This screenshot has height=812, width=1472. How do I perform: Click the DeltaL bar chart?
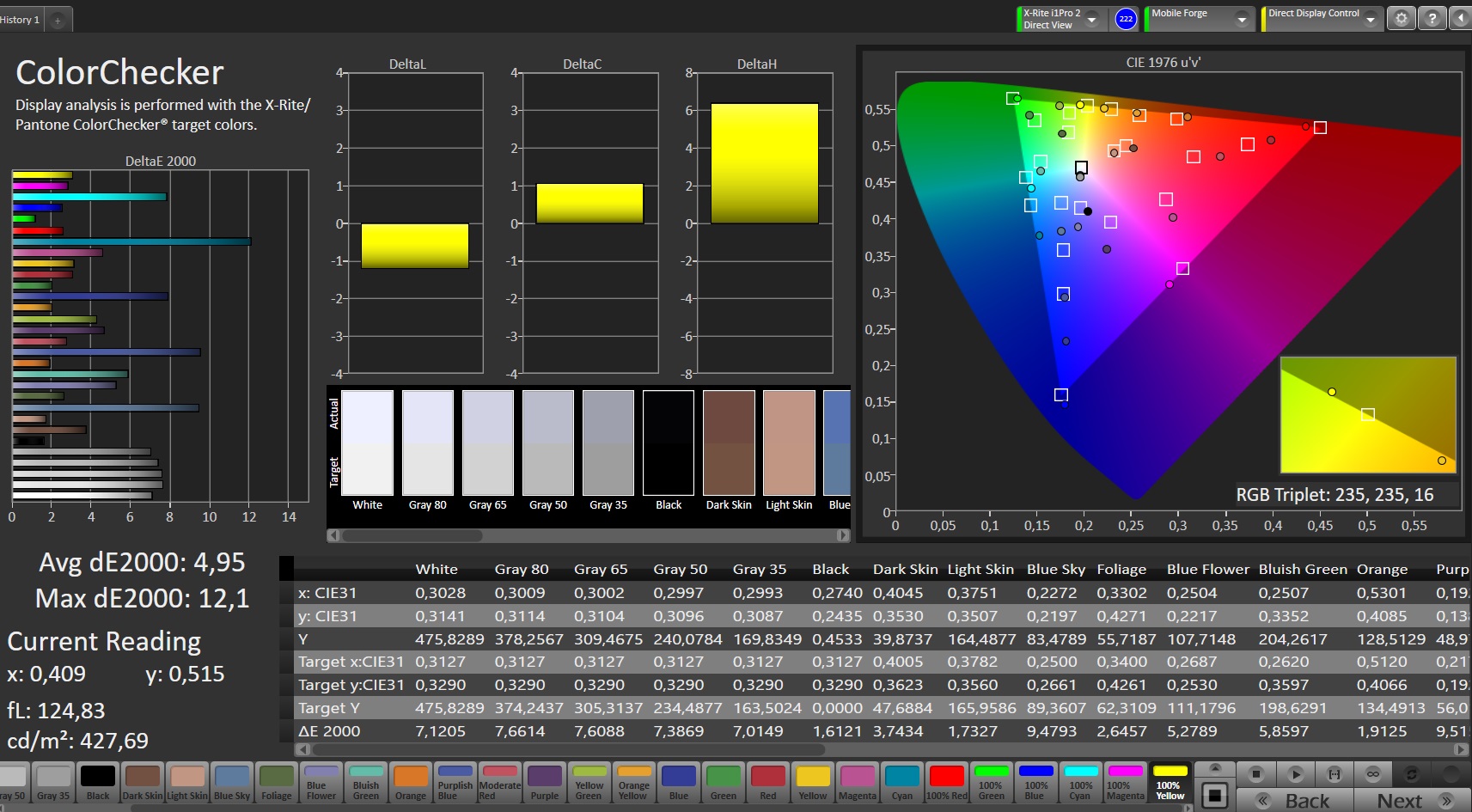[415, 223]
